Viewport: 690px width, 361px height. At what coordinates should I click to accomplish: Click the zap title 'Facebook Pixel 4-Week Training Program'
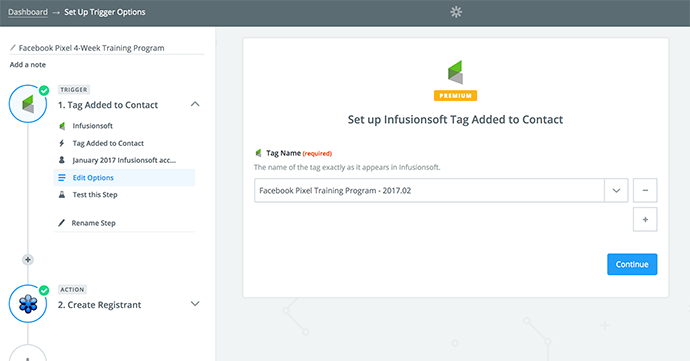point(91,48)
